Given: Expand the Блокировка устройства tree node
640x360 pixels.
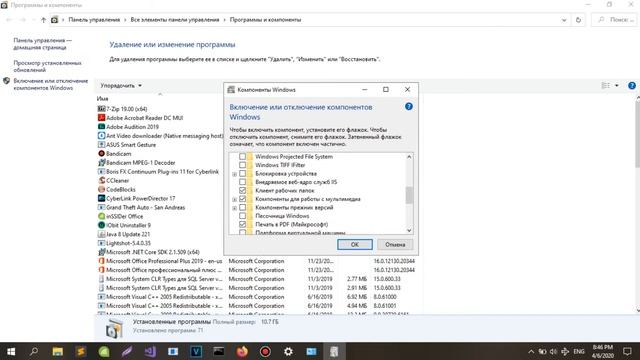Looking at the screenshot, I should (x=235, y=174).
